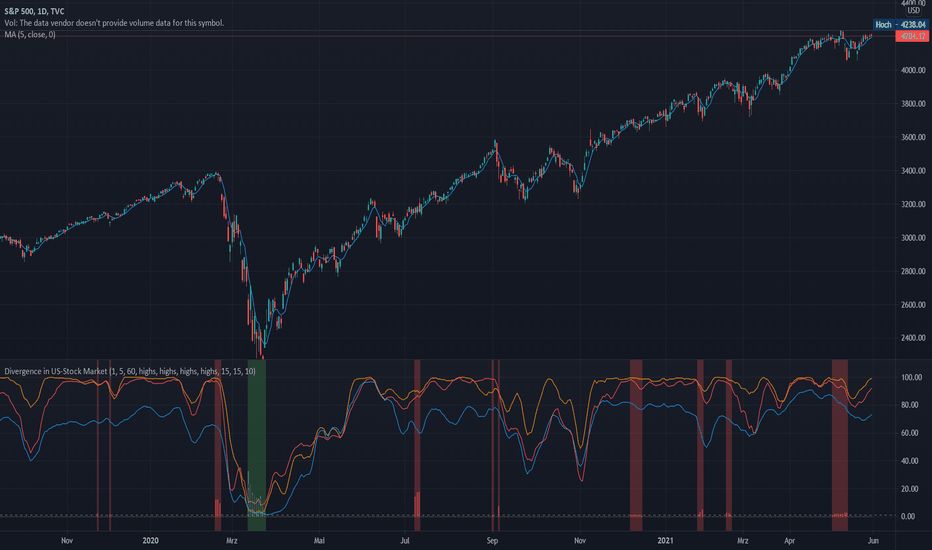Click the 40.00 indicator scale label
932x550 pixels.
[x=910, y=461]
